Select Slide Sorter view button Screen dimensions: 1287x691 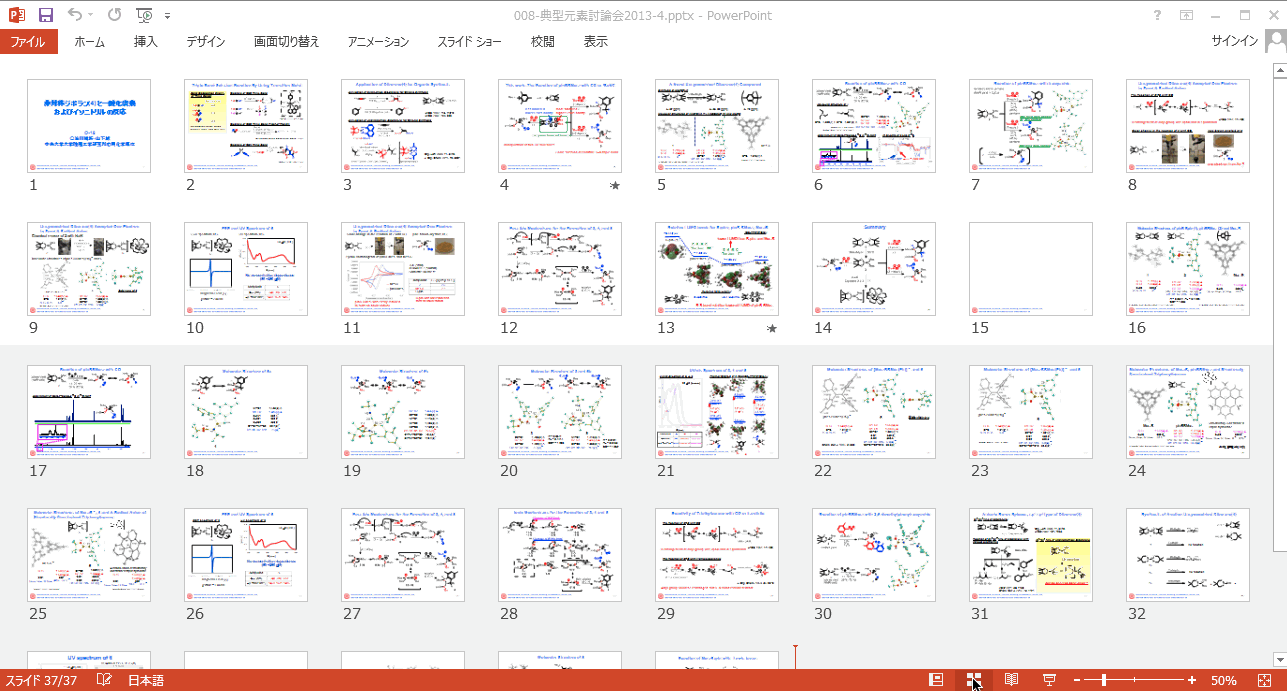[974, 680]
